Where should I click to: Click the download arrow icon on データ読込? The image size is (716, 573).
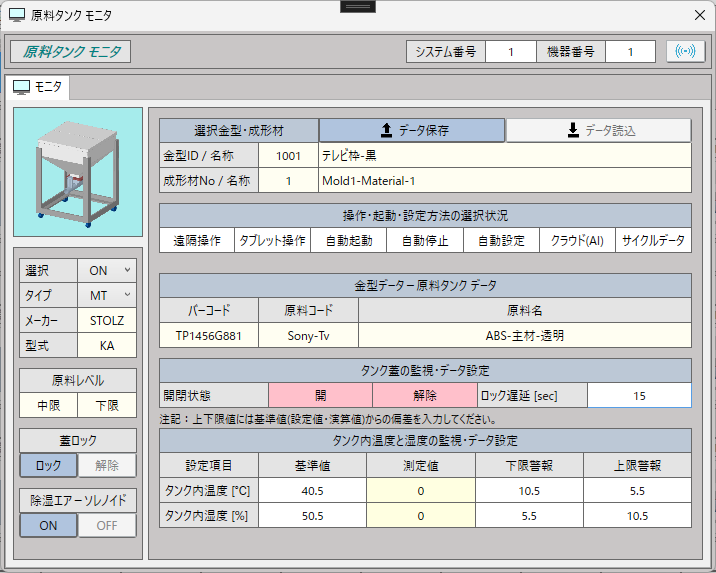tap(573, 131)
